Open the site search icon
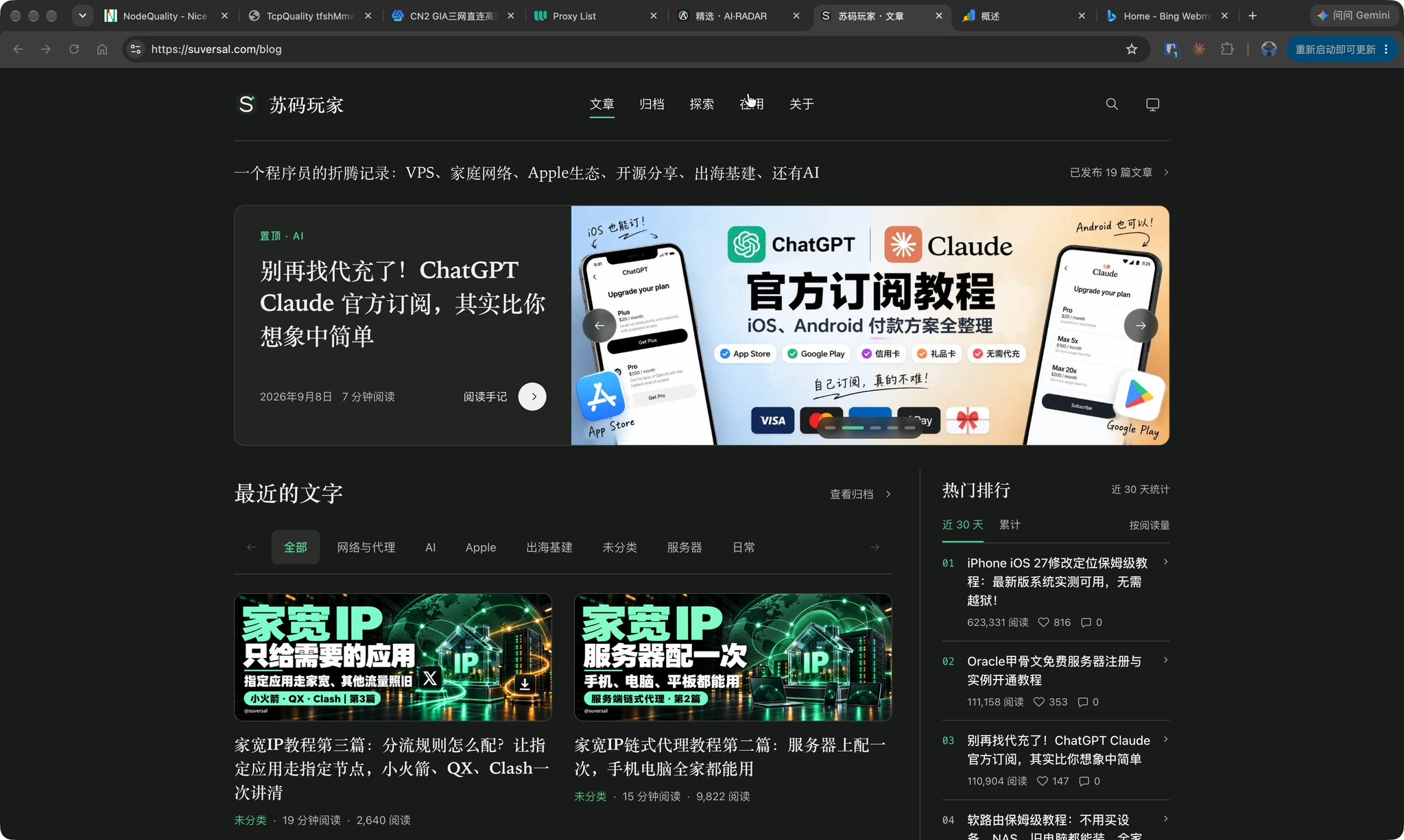 tap(1112, 104)
